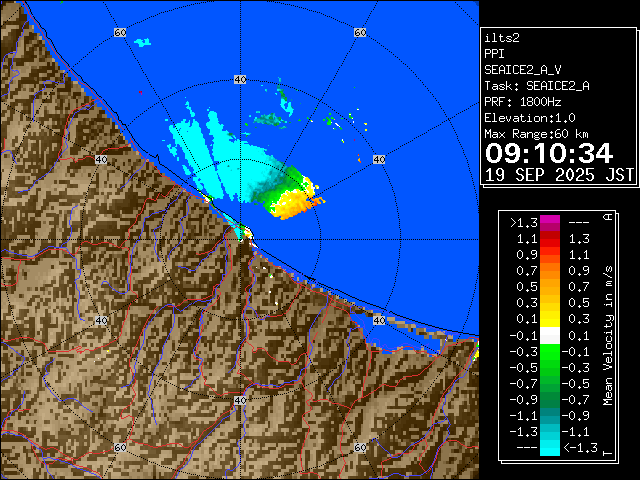The height and width of the screenshot is (480, 640).
Task: Click the PPI scan type label
Action: pos(494,54)
